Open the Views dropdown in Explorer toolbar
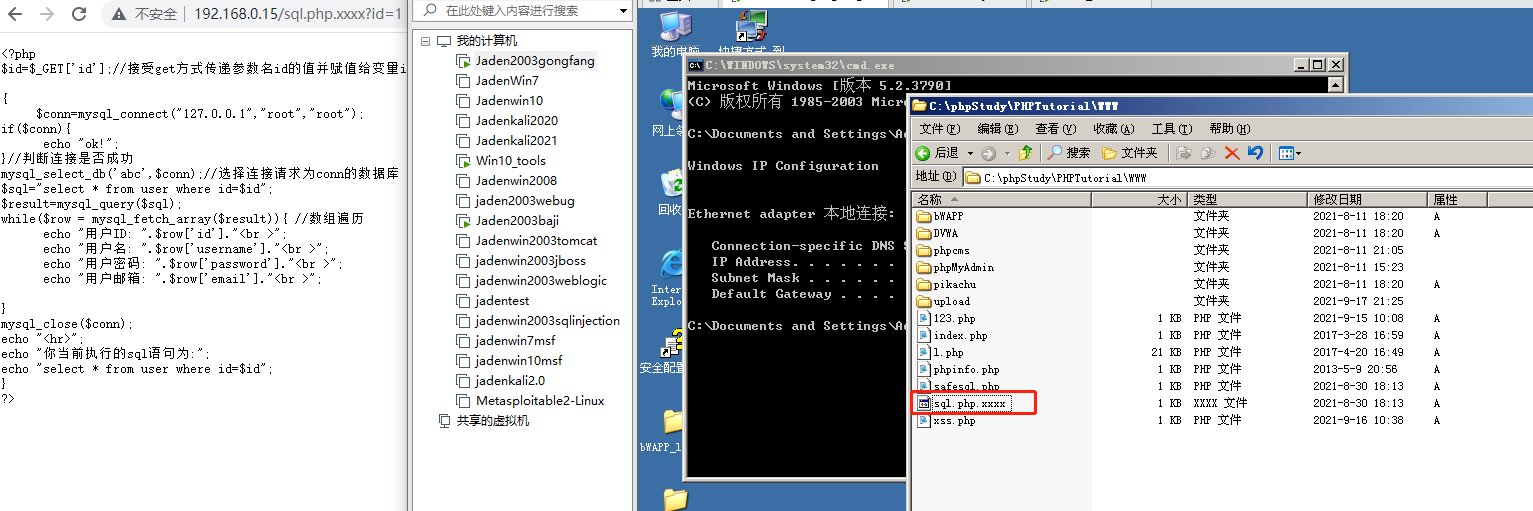This screenshot has width=1533, height=511. [1289, 153]
